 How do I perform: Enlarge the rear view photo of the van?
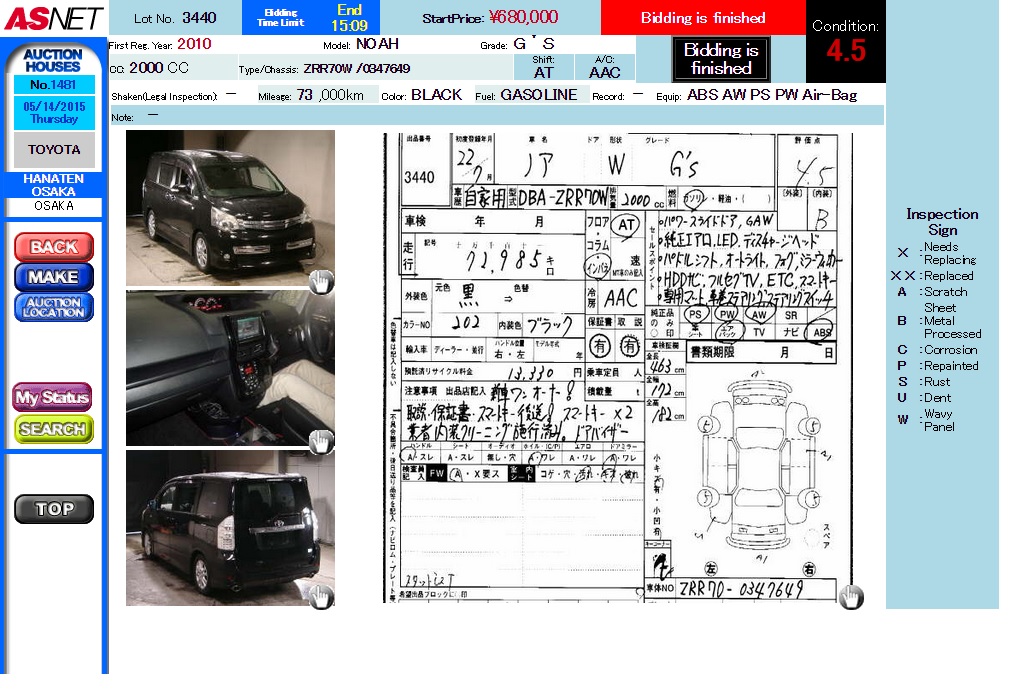pos(230,527)
